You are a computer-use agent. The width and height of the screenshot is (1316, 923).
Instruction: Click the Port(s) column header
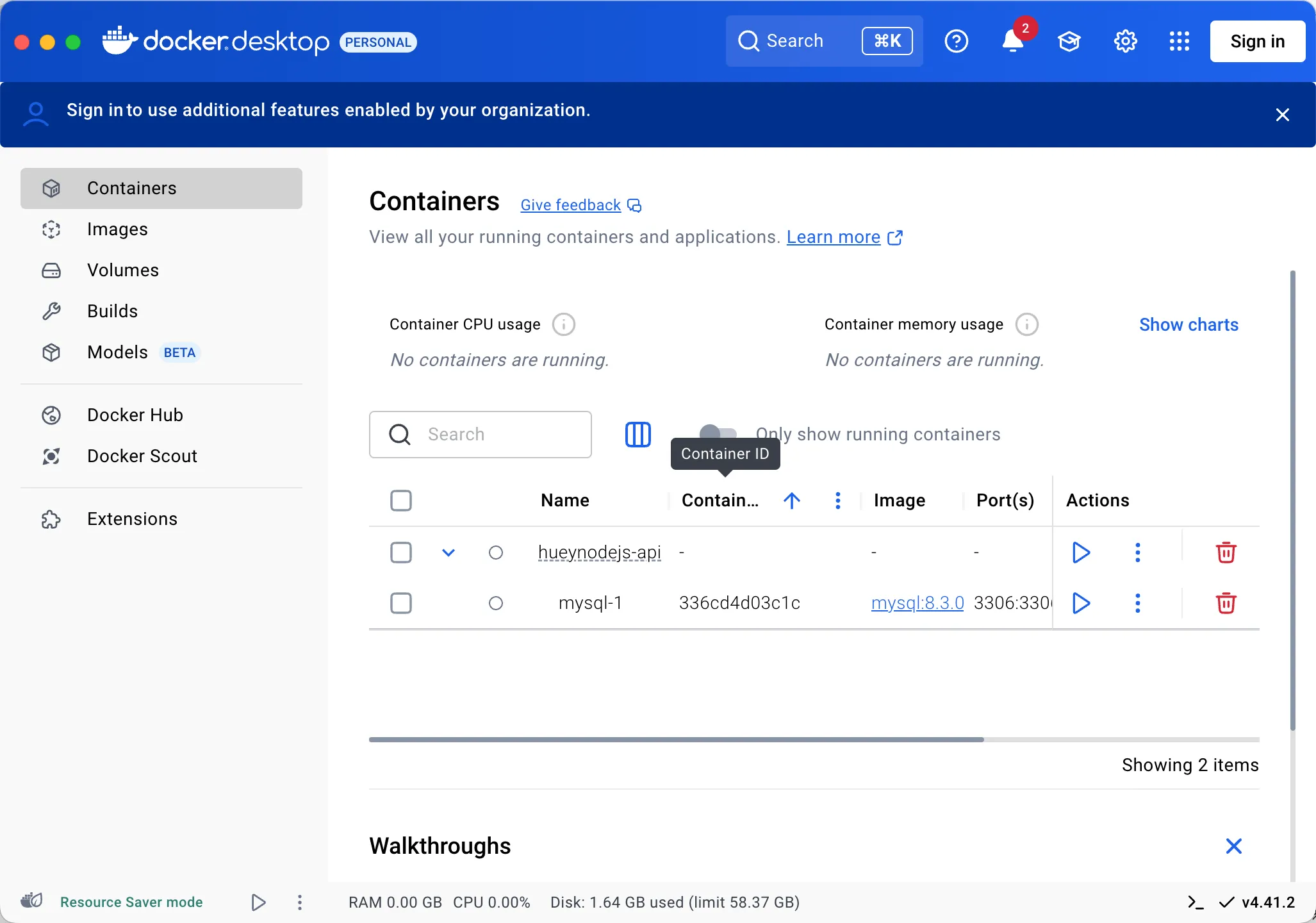pyautogui.click(x=1005, y=501)
